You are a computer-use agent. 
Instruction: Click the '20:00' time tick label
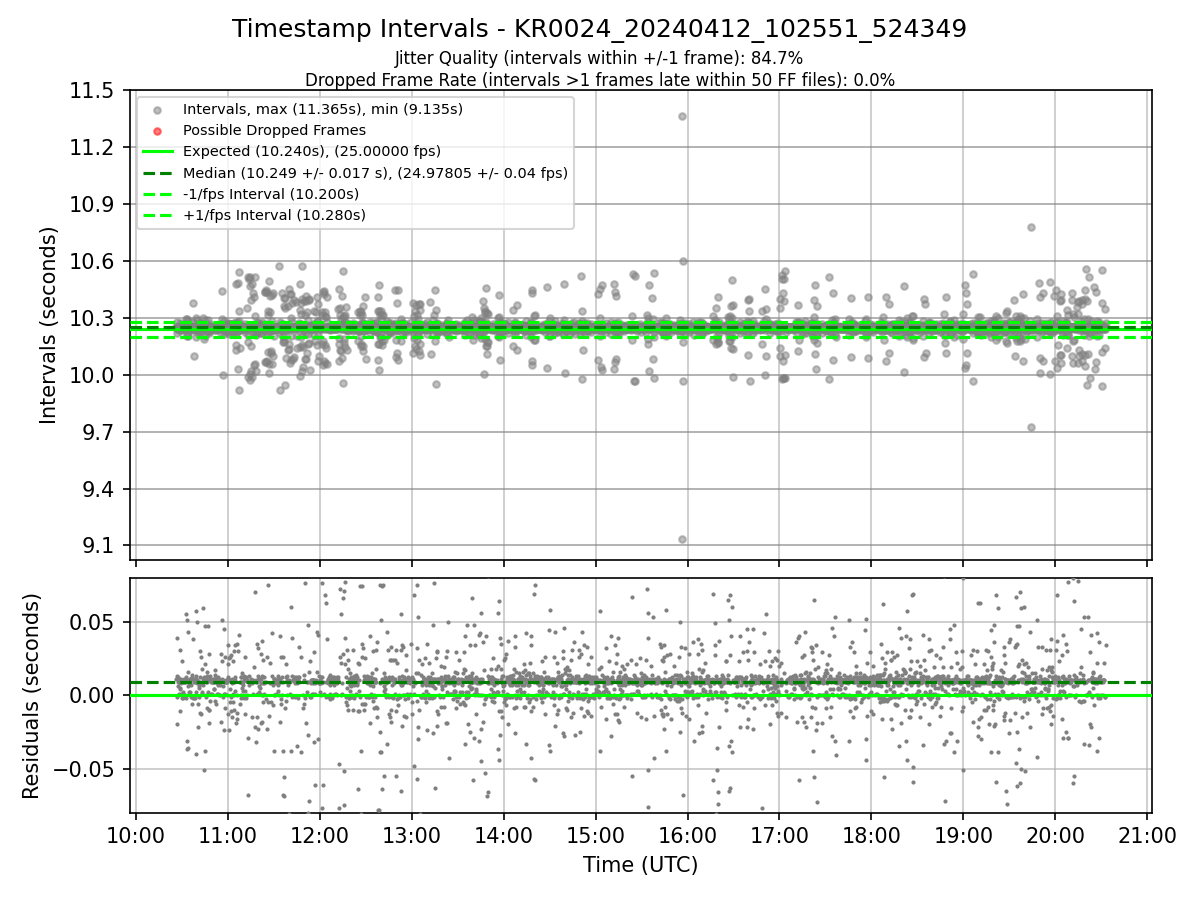[1055, 834]
